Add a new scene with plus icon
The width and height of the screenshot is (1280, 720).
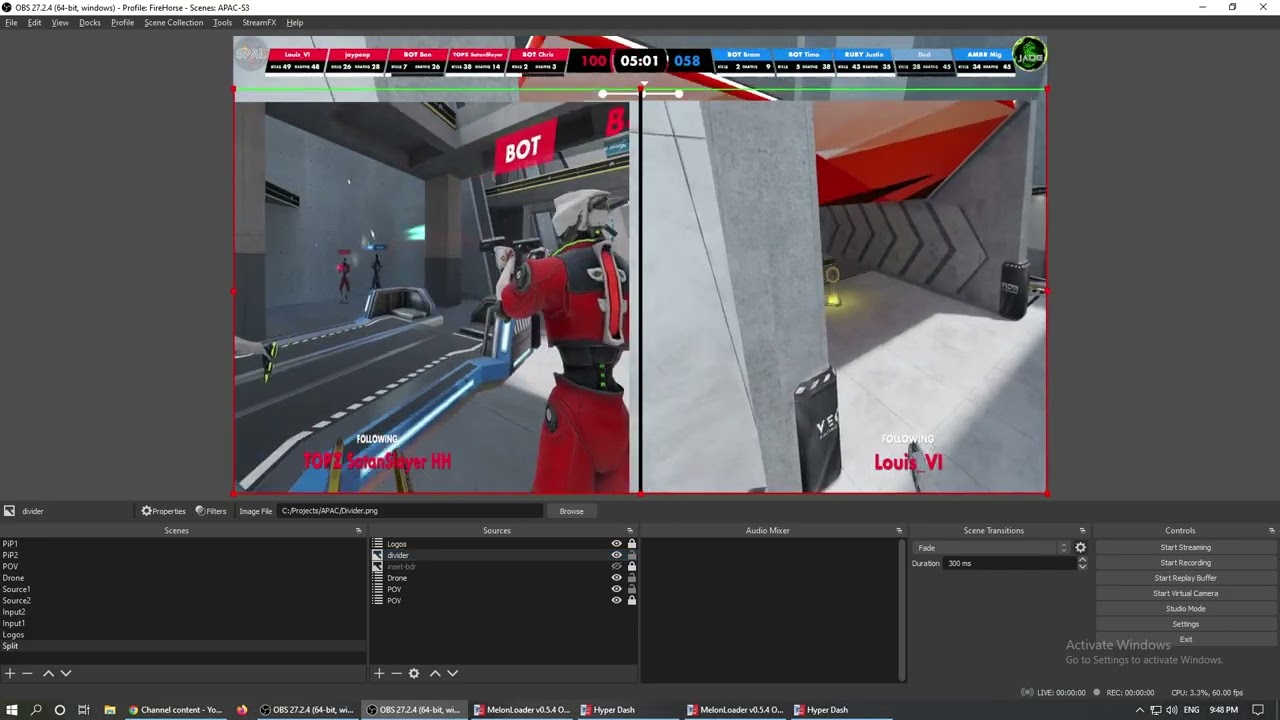(10, 673)
